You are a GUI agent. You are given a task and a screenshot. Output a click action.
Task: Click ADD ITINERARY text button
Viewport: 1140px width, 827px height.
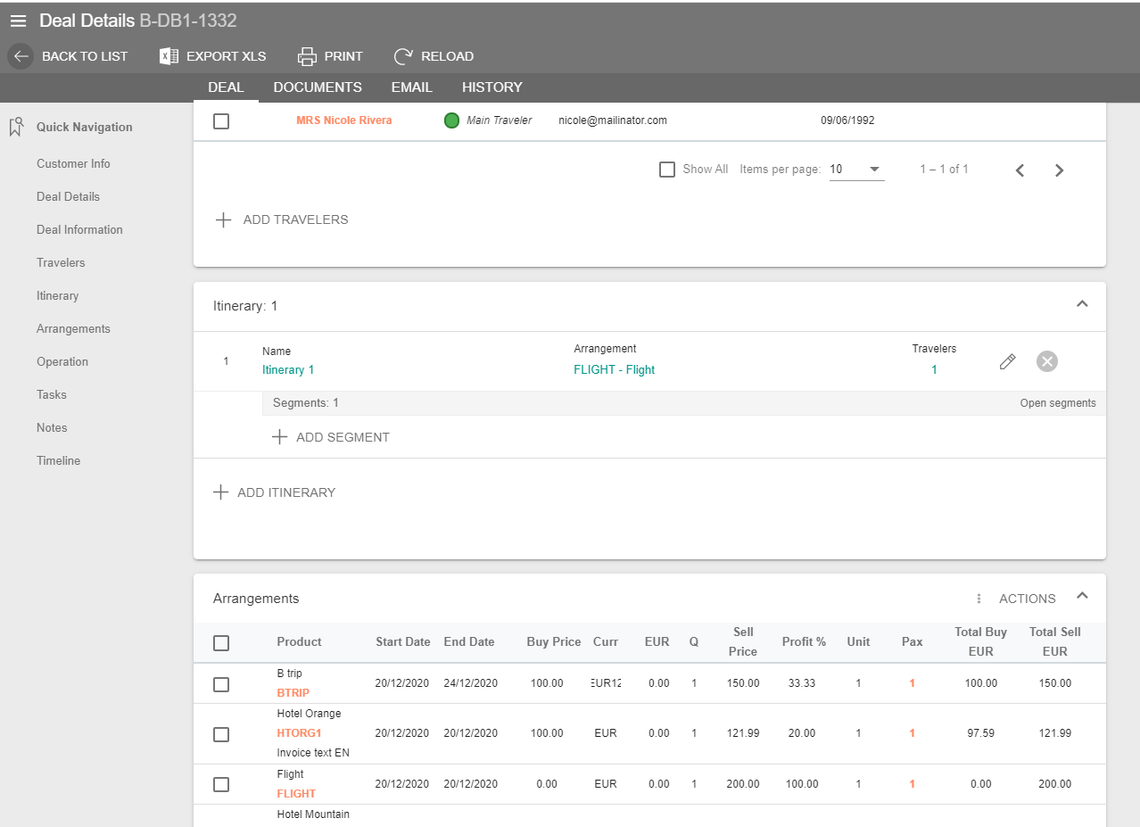(286, 492)
